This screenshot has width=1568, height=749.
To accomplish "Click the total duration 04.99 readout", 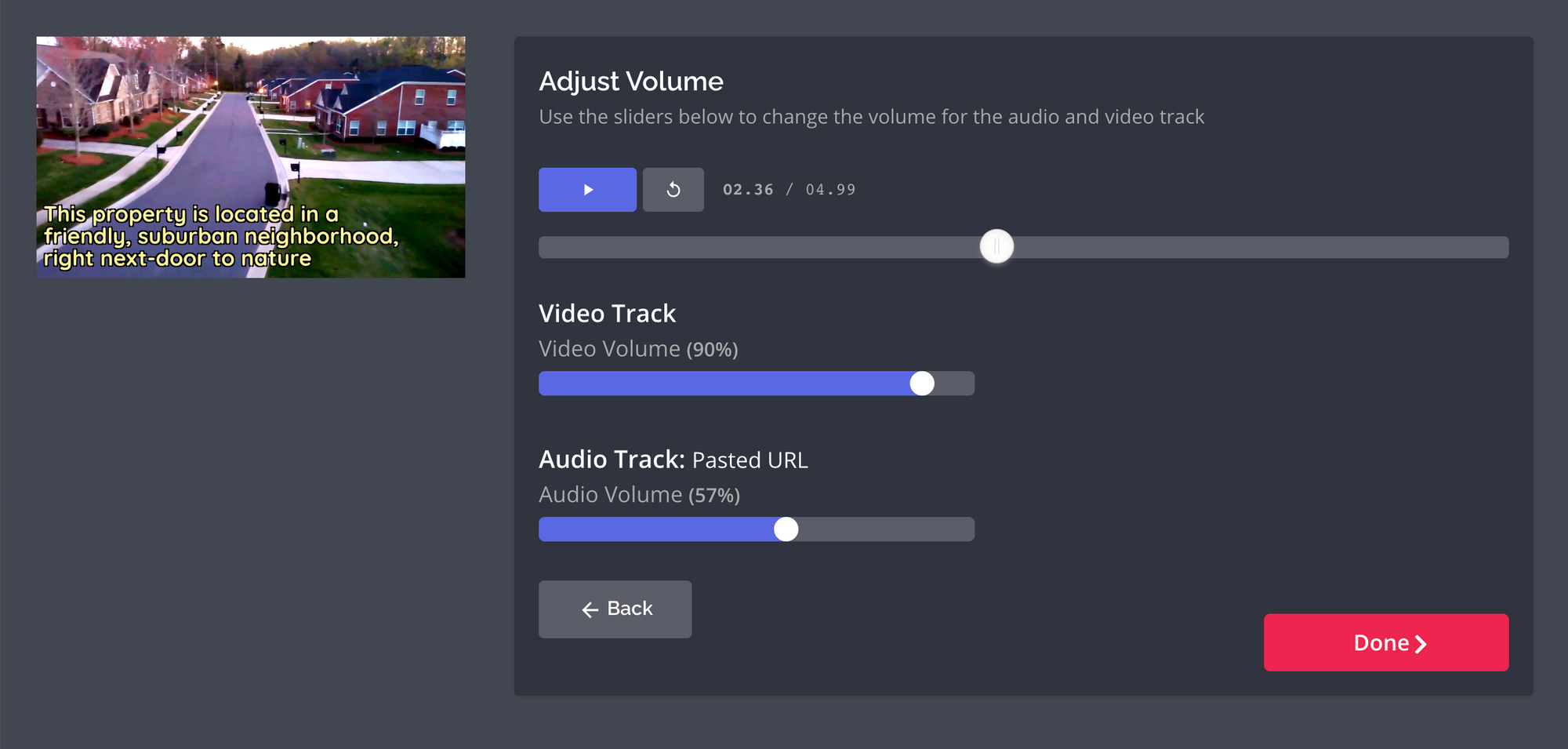I will [830, 190].
